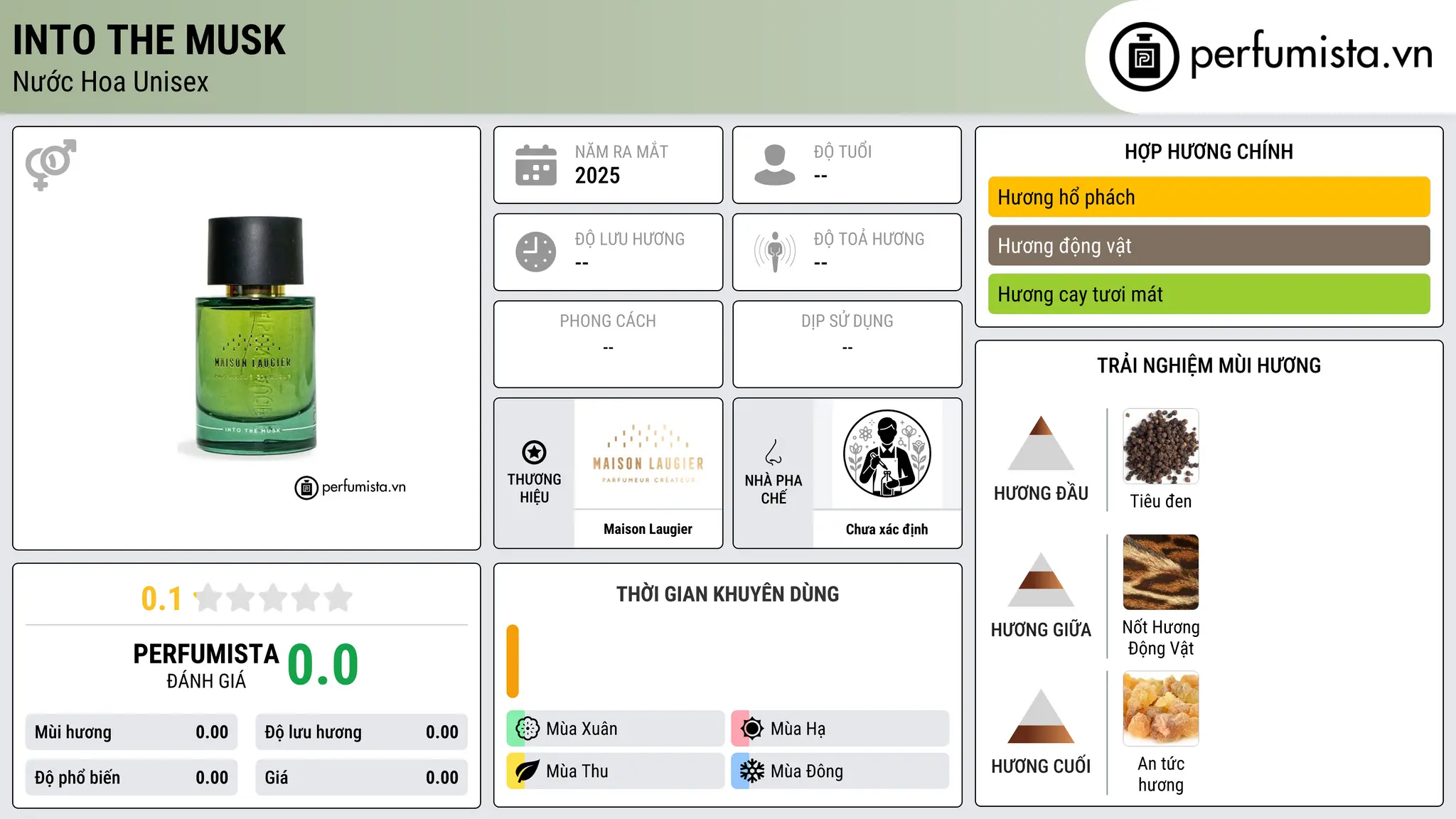The image size is (1456, 819).
Task: Click the Mùa Hạ season button
Action: pyautogui.click(x=840, y=729)
